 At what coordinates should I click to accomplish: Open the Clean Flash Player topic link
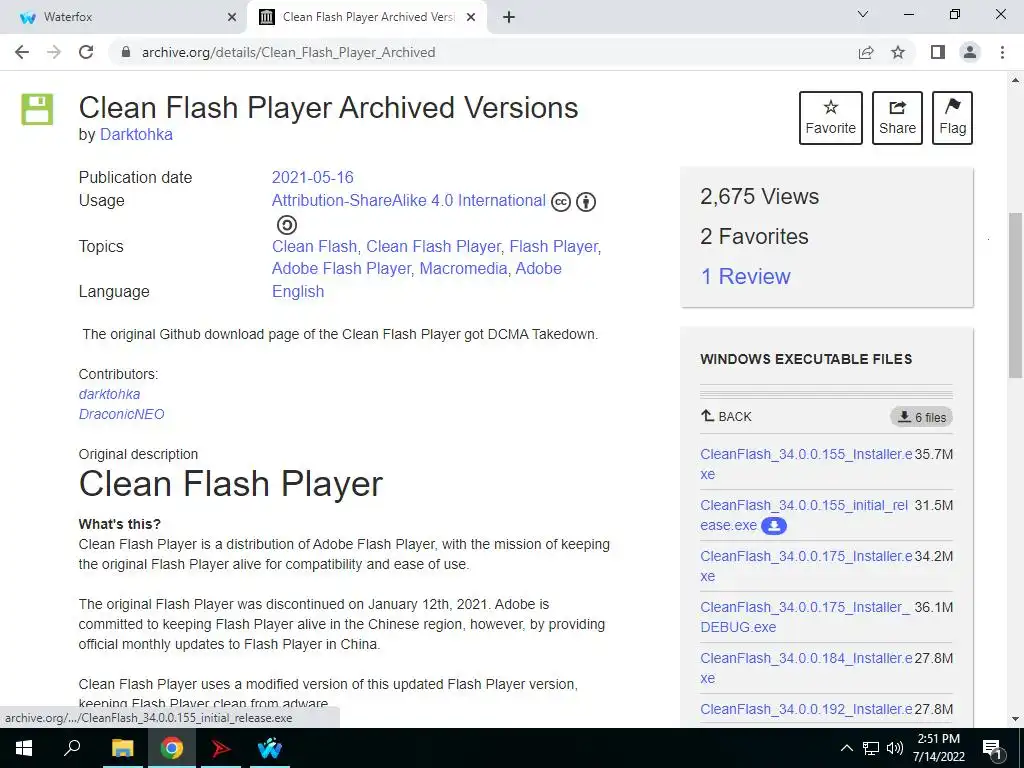pos(433,246)
